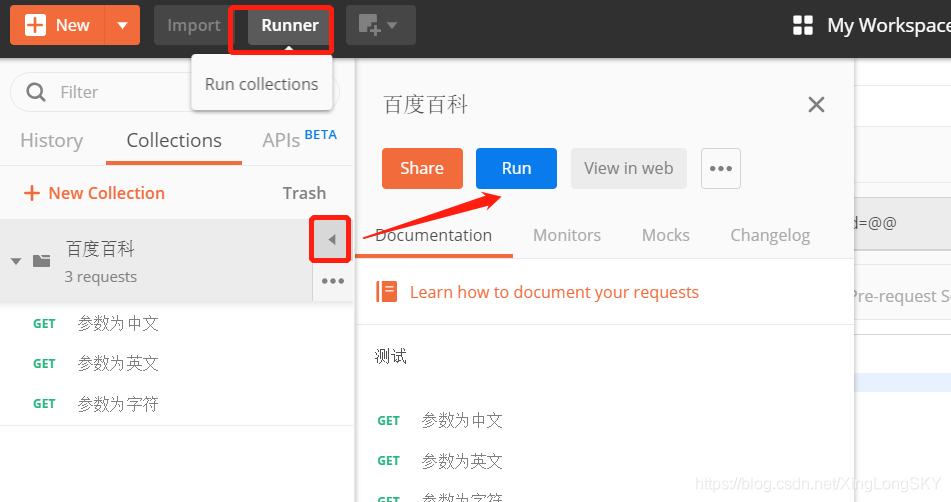Open the Runner
This screenshot has height=502, width=951.
click(290, 25)
